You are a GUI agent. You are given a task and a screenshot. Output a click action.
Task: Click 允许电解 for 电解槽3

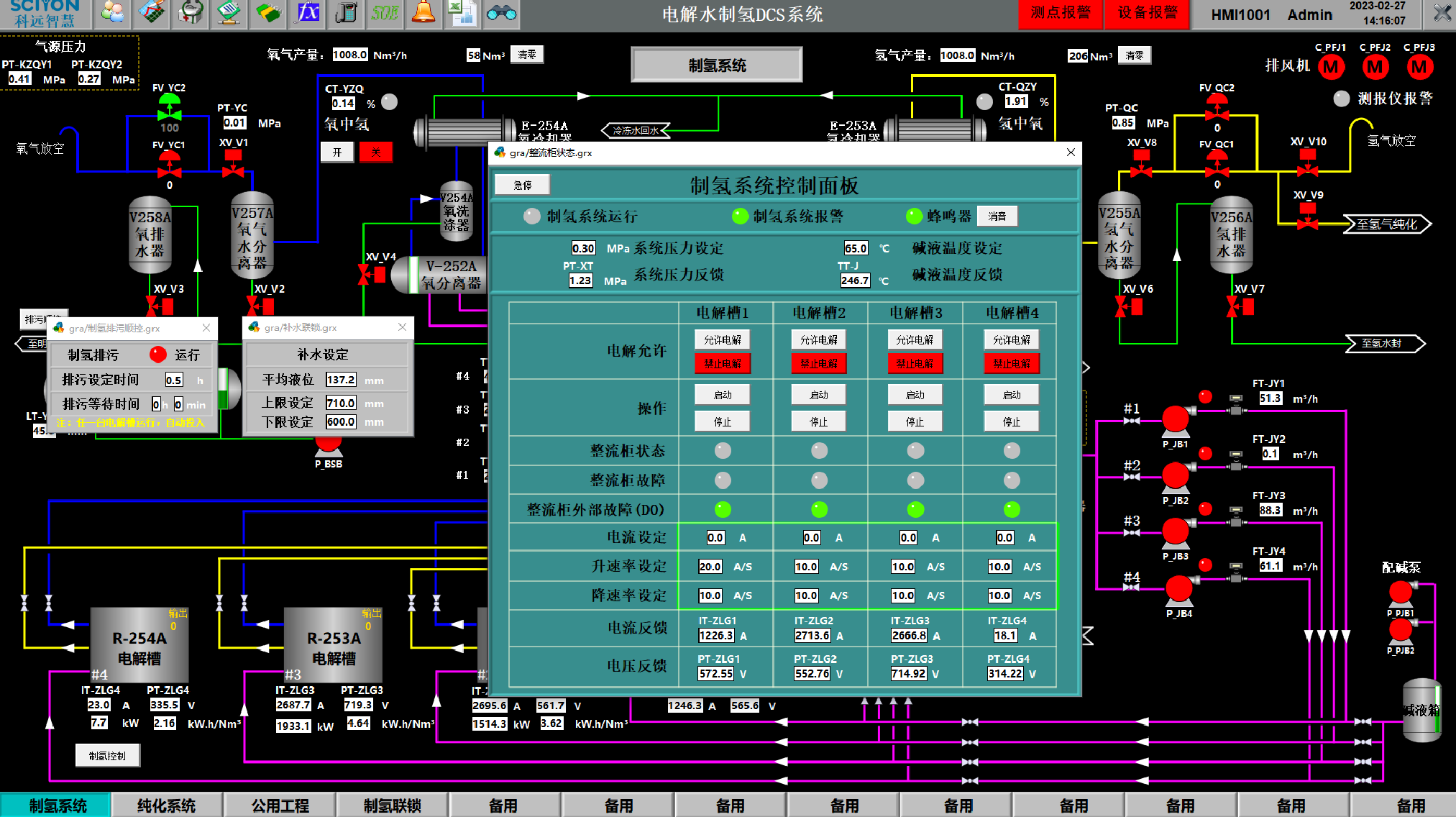915,339
